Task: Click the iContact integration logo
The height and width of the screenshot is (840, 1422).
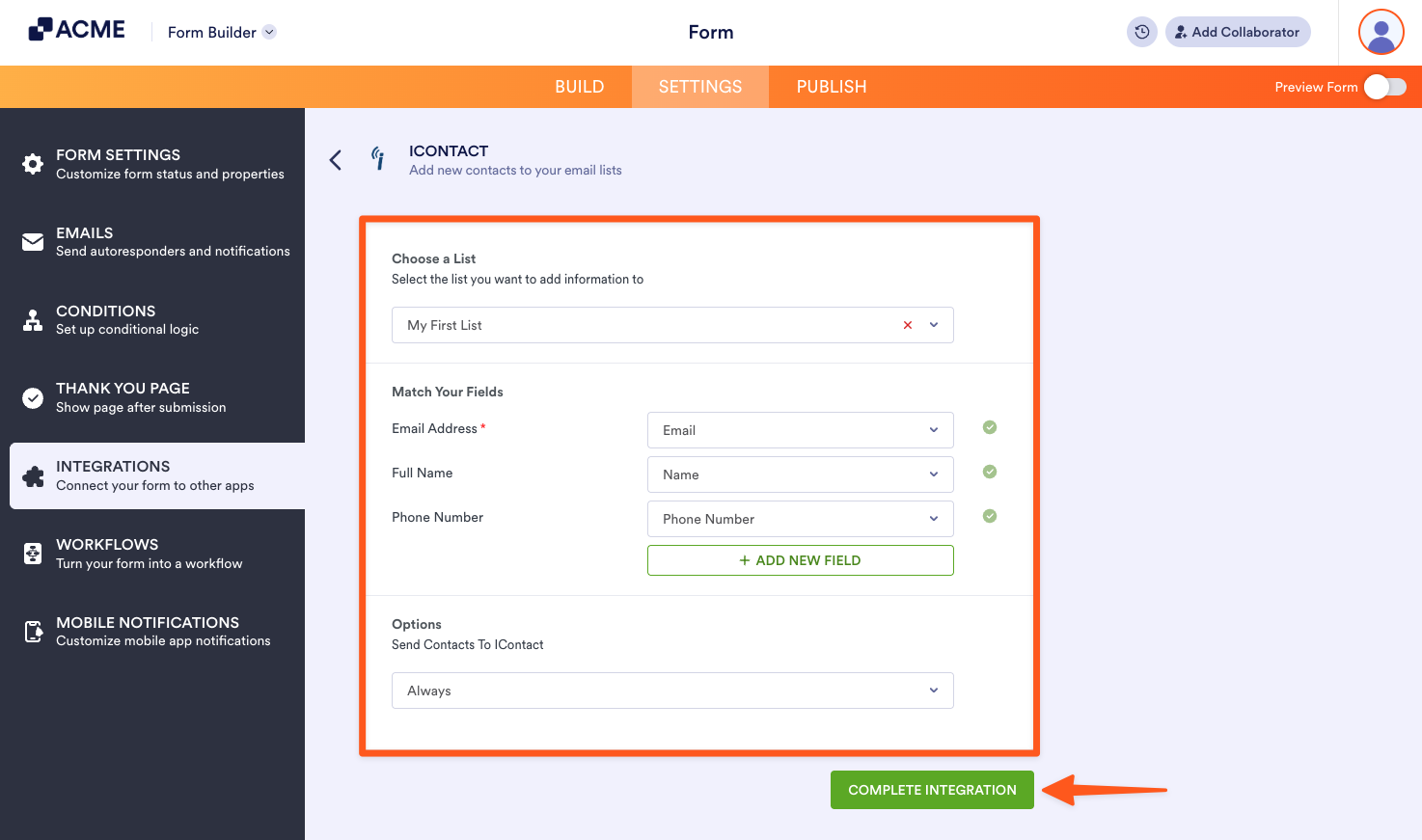Action: click(x=378, y=159)
